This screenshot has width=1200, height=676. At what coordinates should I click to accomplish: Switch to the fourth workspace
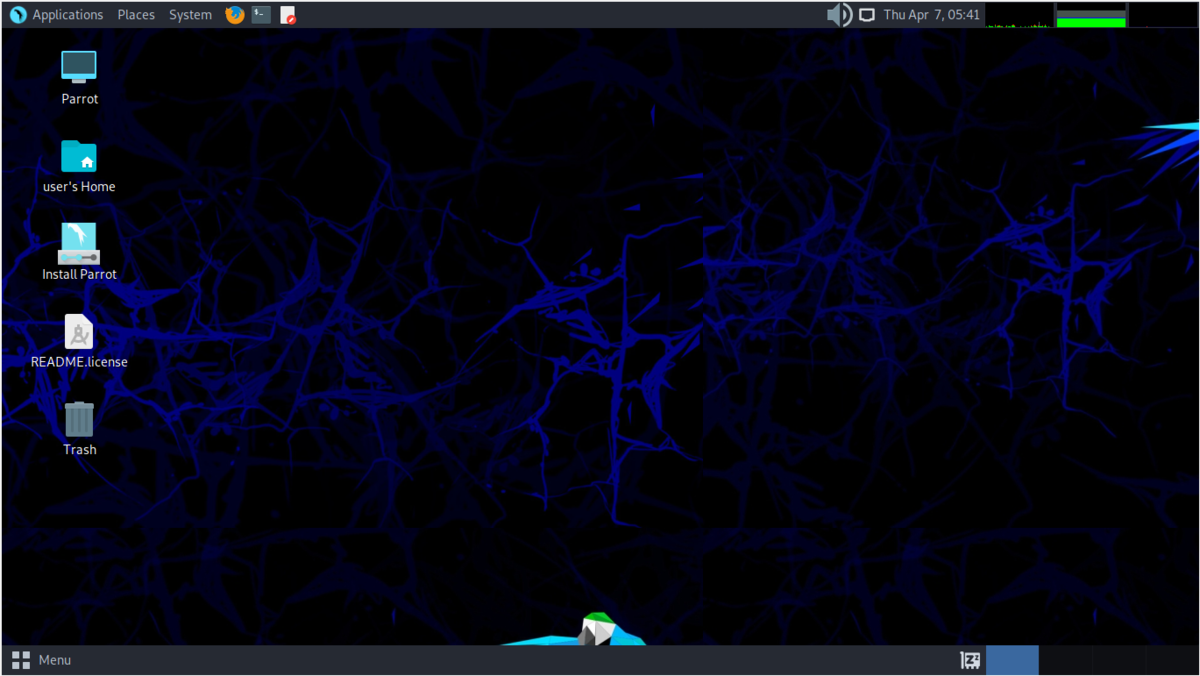[x=1172, y=660]
